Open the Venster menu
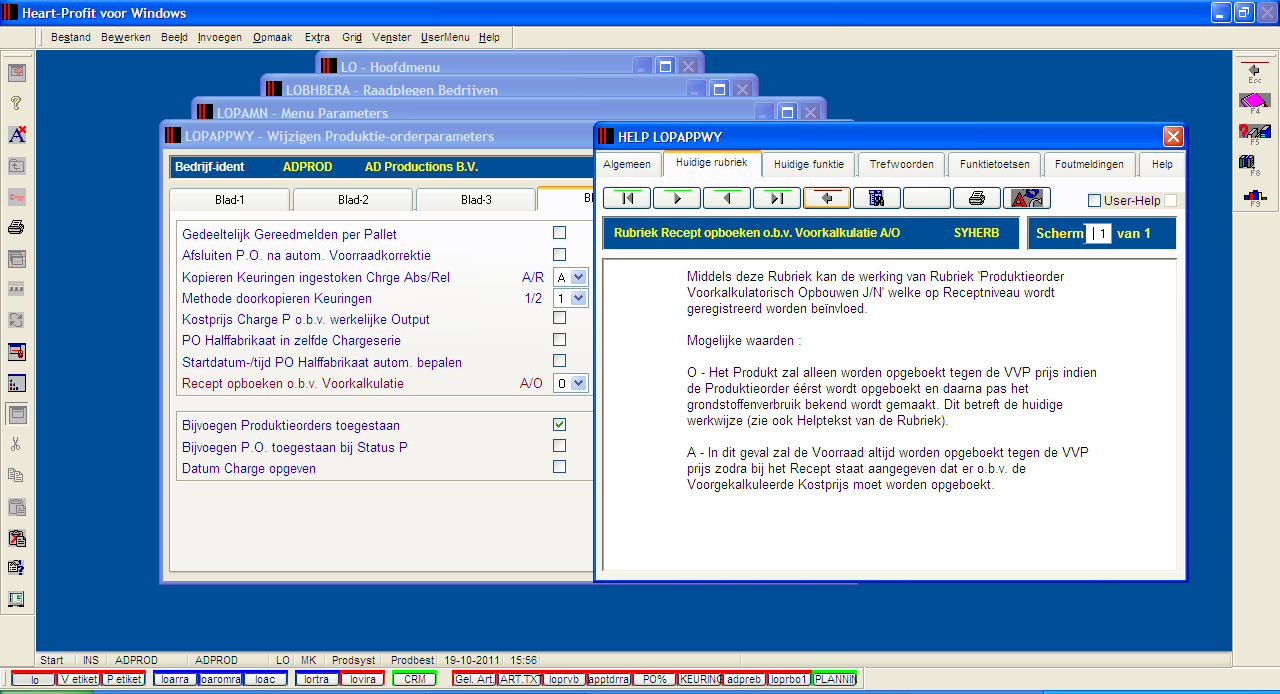 click(x=391, y=37)
